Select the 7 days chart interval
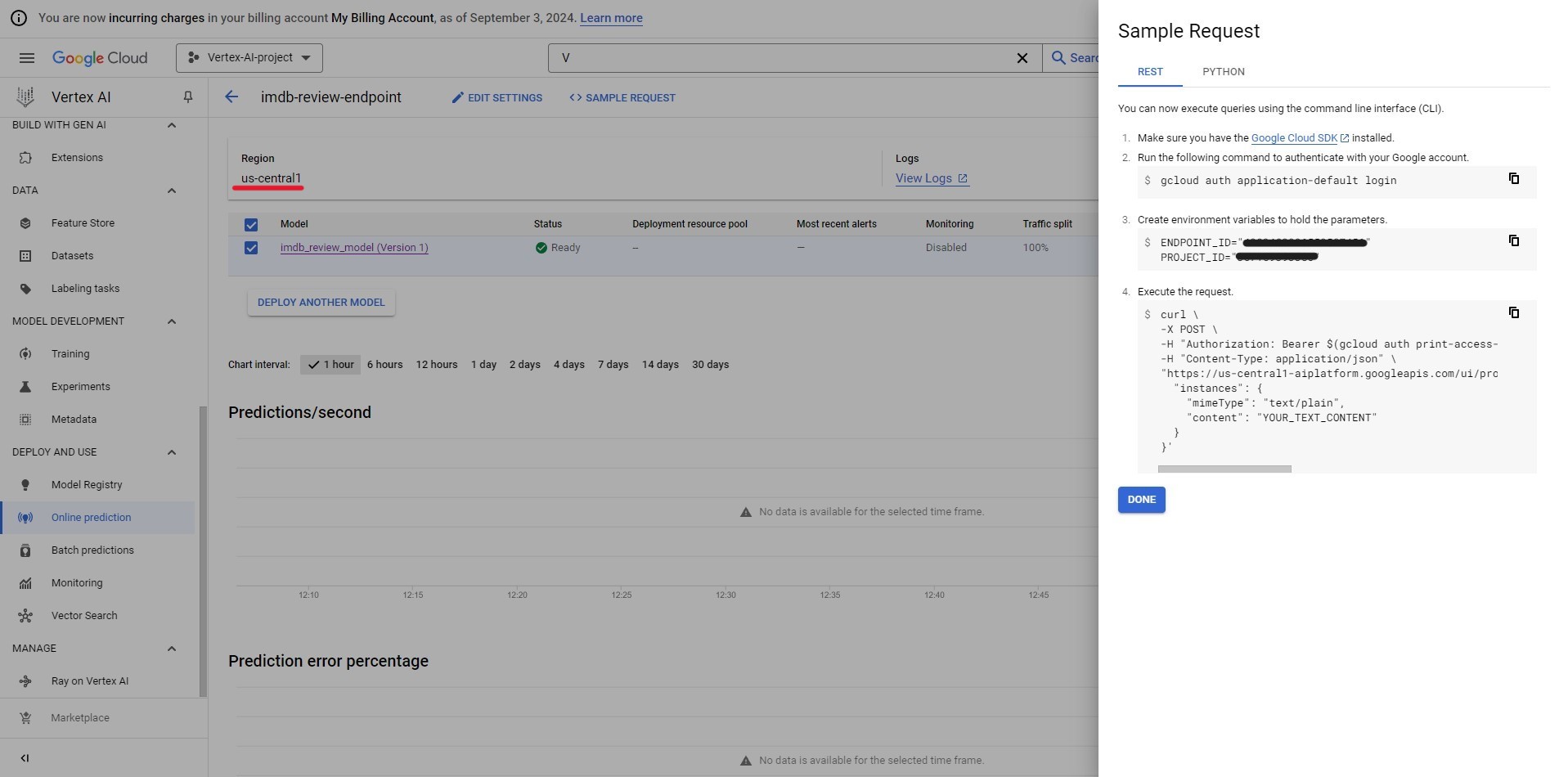This screenshot has height=777, width=1568. coord(613,365)
